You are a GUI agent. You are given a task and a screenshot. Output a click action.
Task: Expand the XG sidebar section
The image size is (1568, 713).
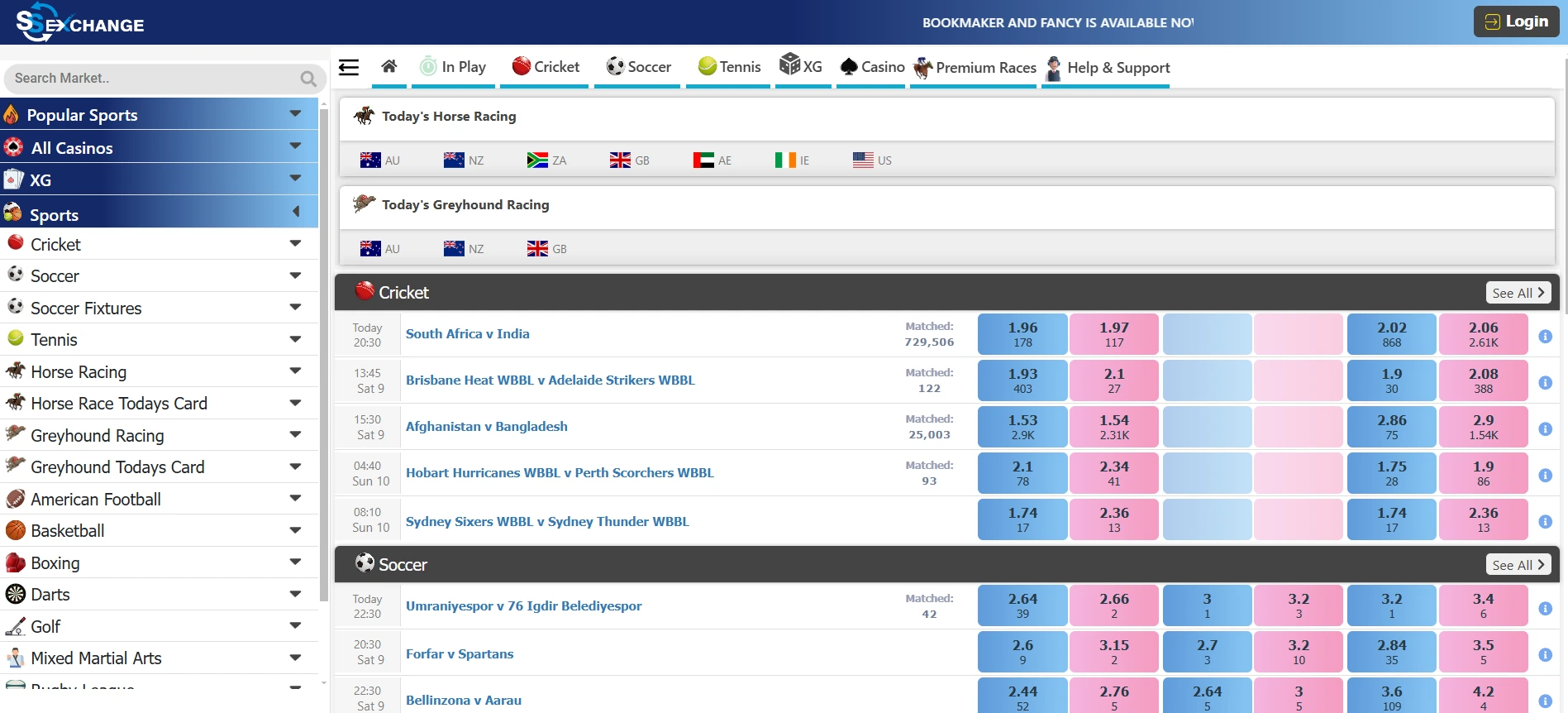coord(159,179)
